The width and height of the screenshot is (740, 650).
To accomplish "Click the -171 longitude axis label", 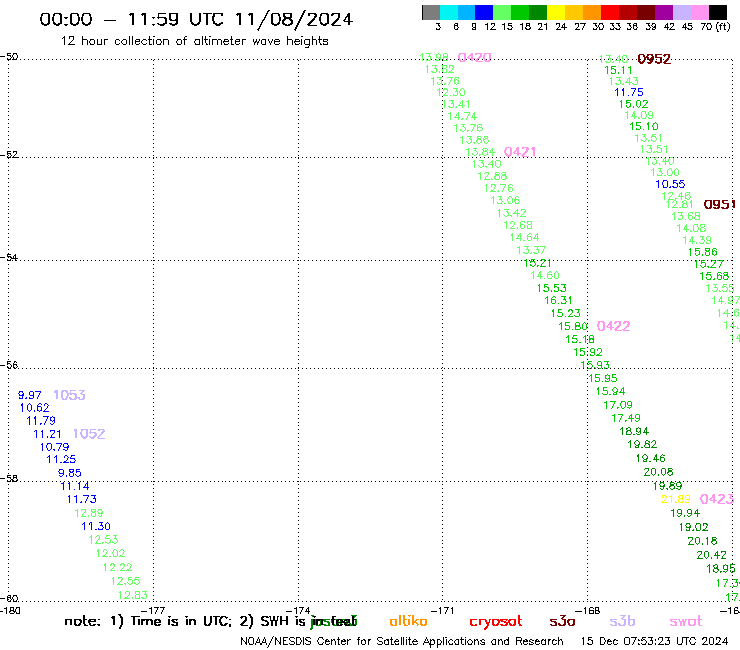I will click(443, 610).
